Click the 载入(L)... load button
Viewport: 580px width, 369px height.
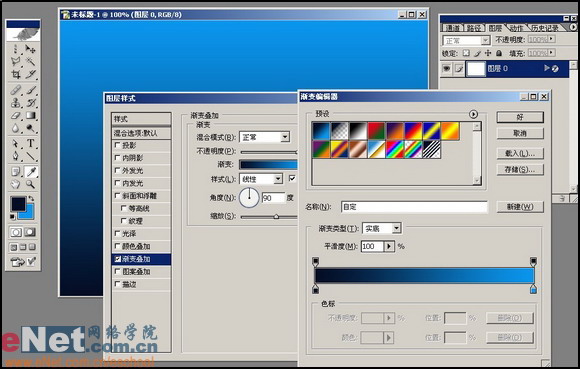(520, 153)
